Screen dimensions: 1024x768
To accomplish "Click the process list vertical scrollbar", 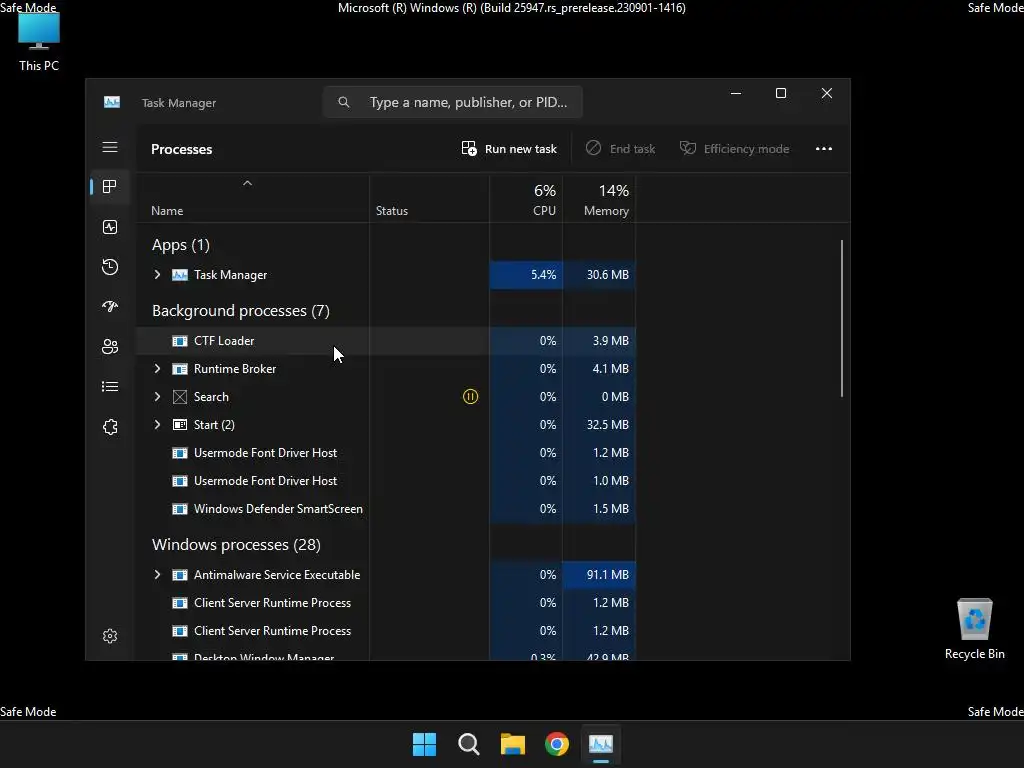I will [x=842, y=318].
